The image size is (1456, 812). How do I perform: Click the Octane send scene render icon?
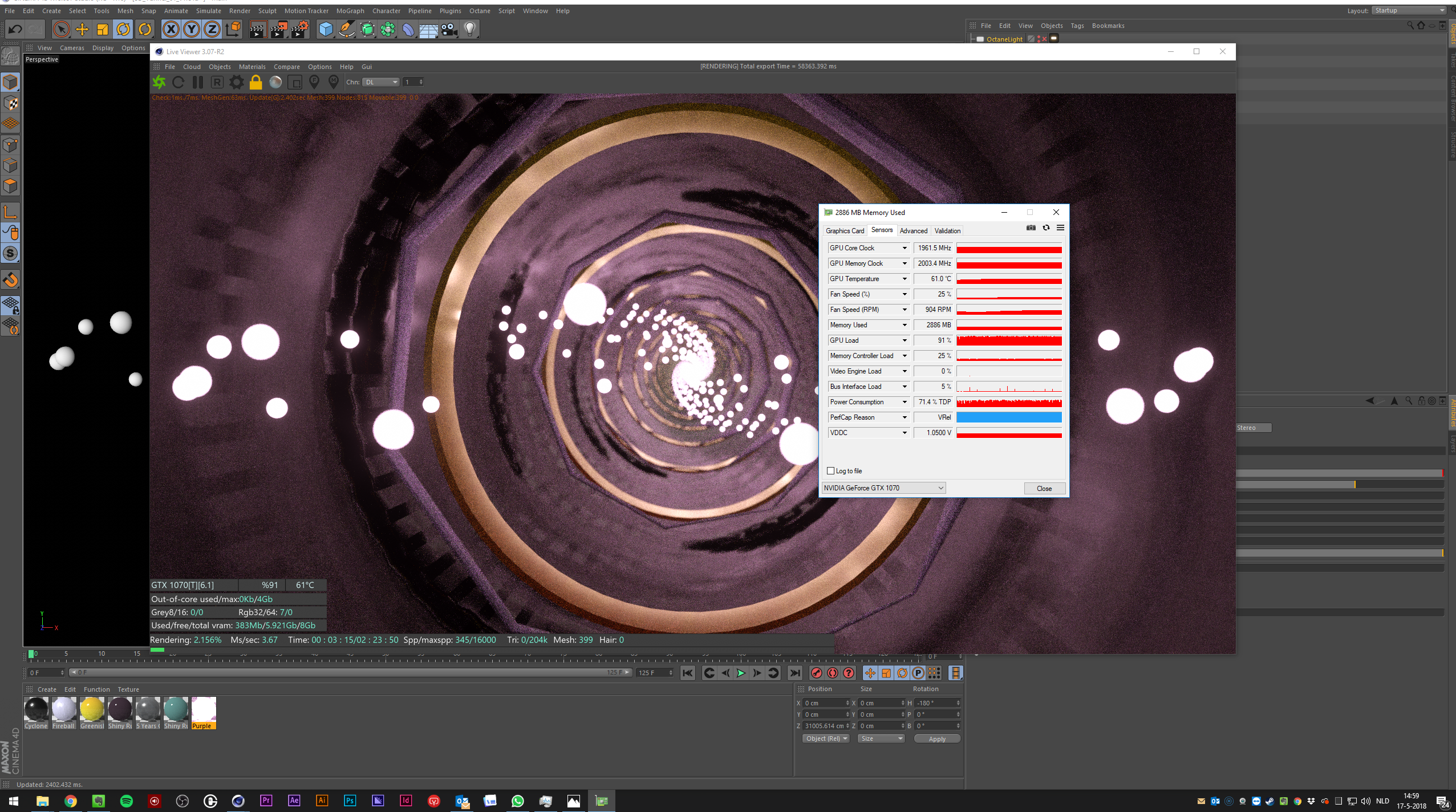point(159,83)
